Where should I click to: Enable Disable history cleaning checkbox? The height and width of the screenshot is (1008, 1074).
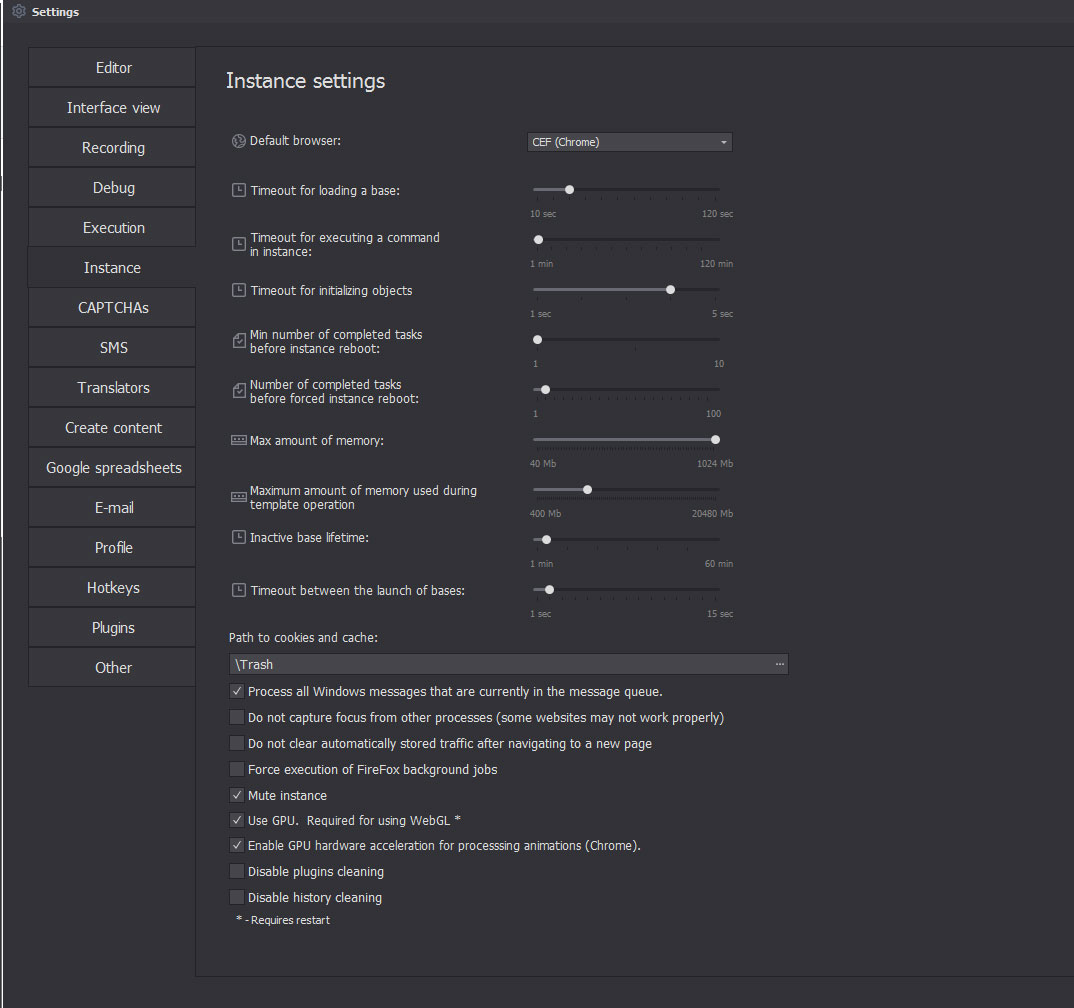click(x=237, y=897)
